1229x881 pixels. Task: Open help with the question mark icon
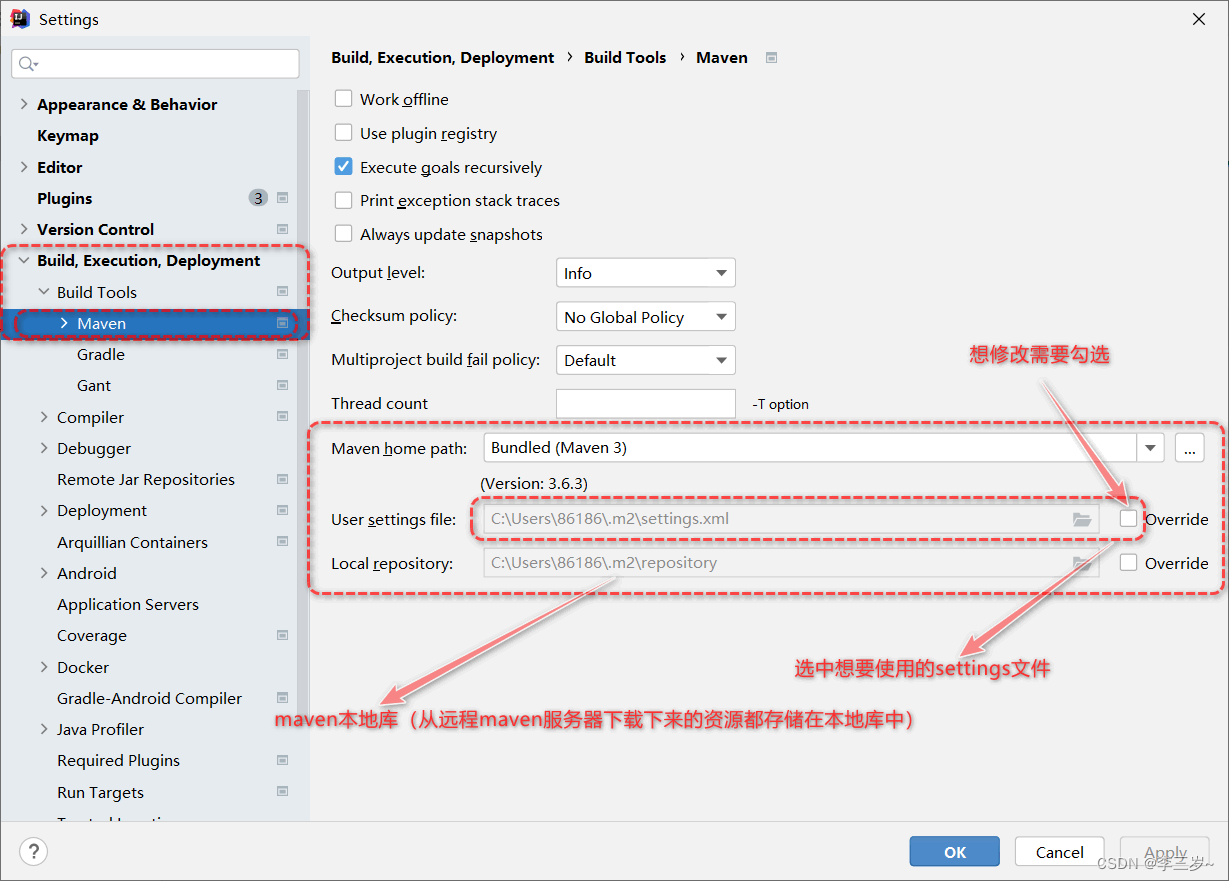click(x=34, y=852)
